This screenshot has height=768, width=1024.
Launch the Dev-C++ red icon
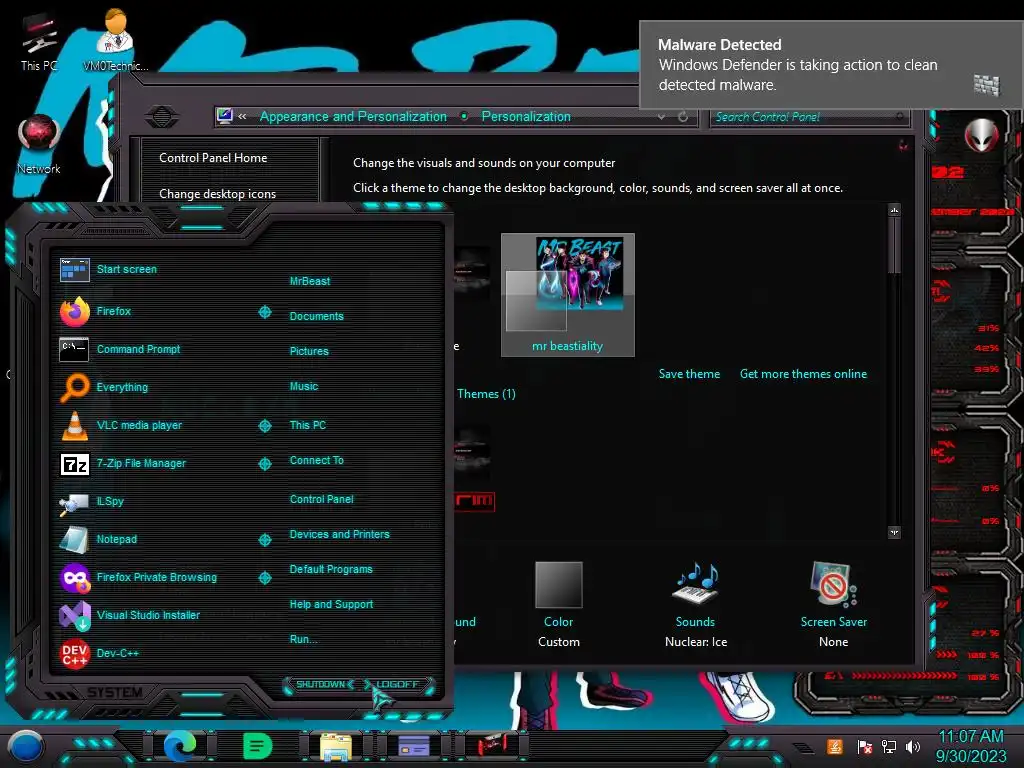[x=74, y=653]
